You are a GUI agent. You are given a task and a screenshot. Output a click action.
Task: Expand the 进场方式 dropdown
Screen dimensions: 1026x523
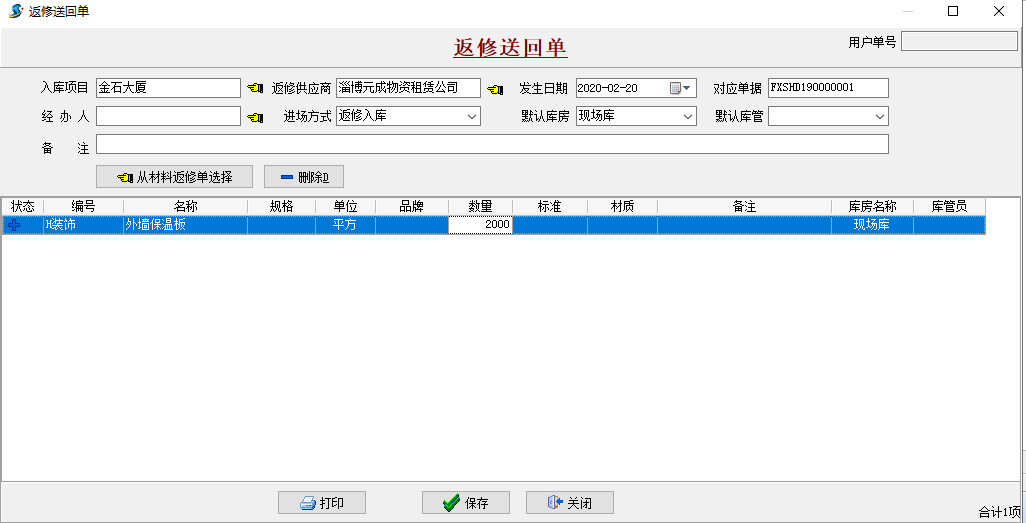coord(472,117)
